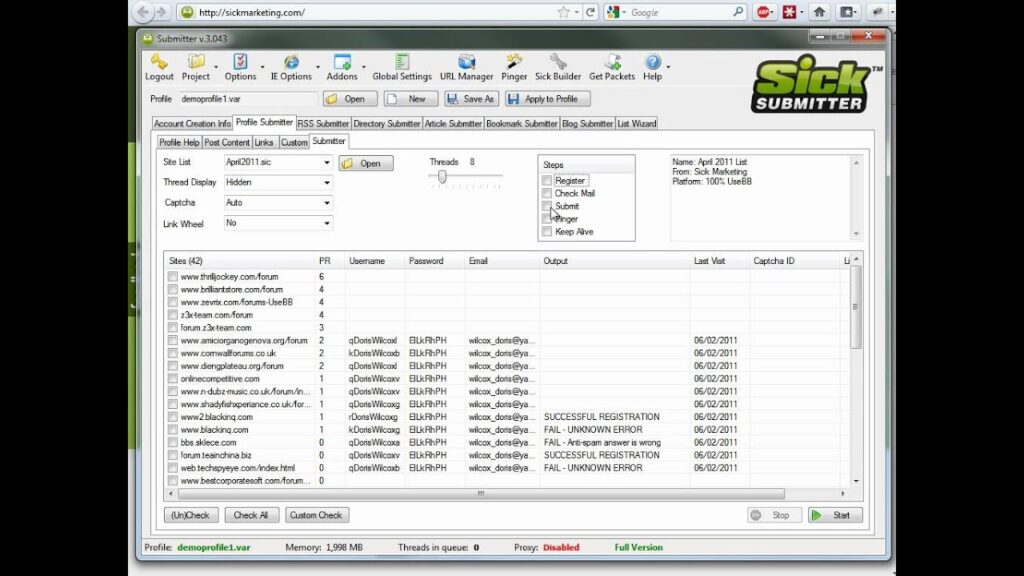Expand the Help dropdown arrow

pyautogui.click(x=668, y=67)
